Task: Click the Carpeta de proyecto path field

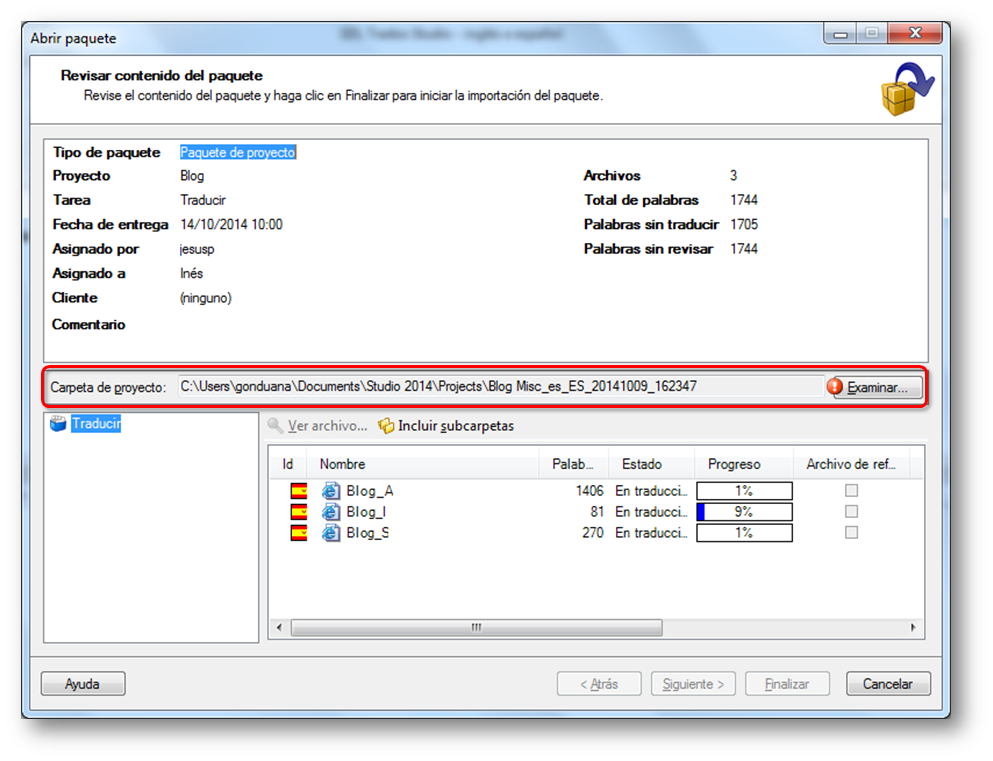Action: [x=500, y=386]
